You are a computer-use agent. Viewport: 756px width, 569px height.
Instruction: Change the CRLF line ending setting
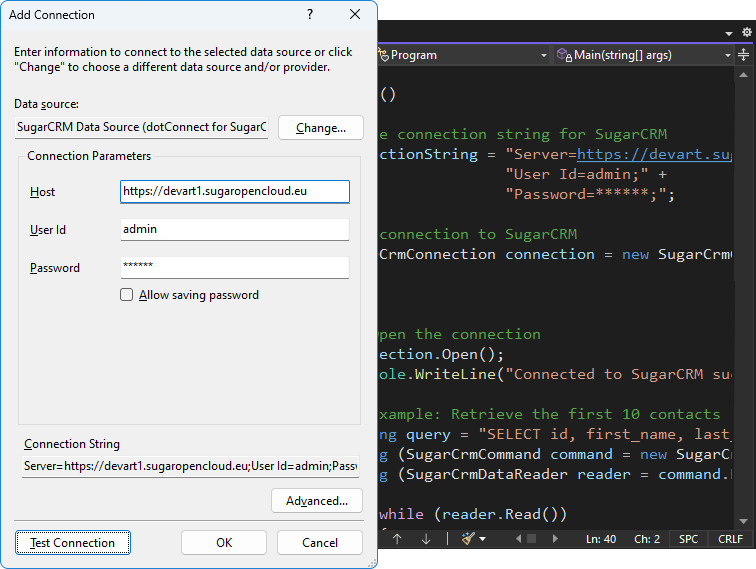[x=730, y=539]
